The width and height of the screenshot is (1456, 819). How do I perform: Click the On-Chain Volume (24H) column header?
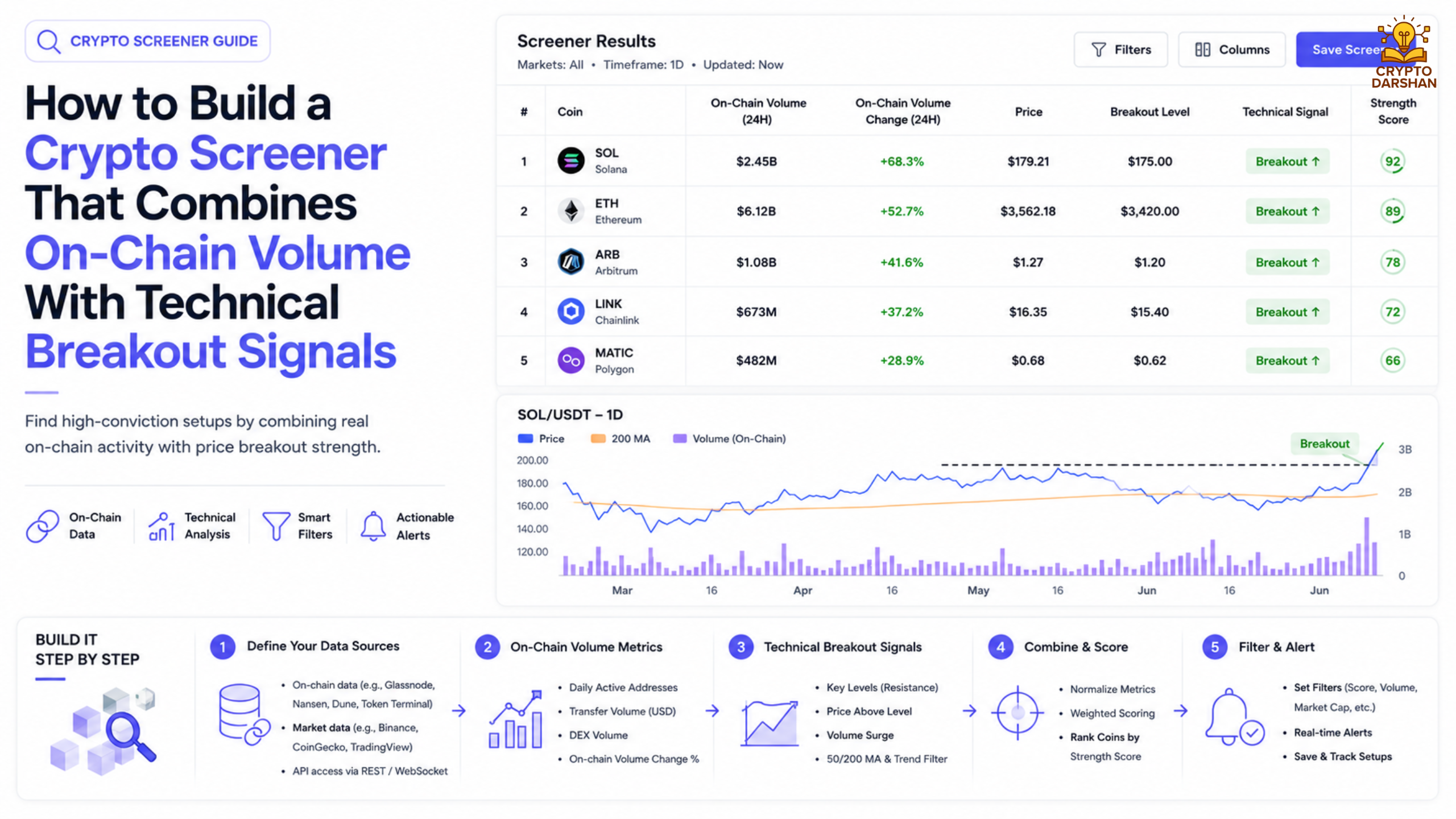(758, 111)
